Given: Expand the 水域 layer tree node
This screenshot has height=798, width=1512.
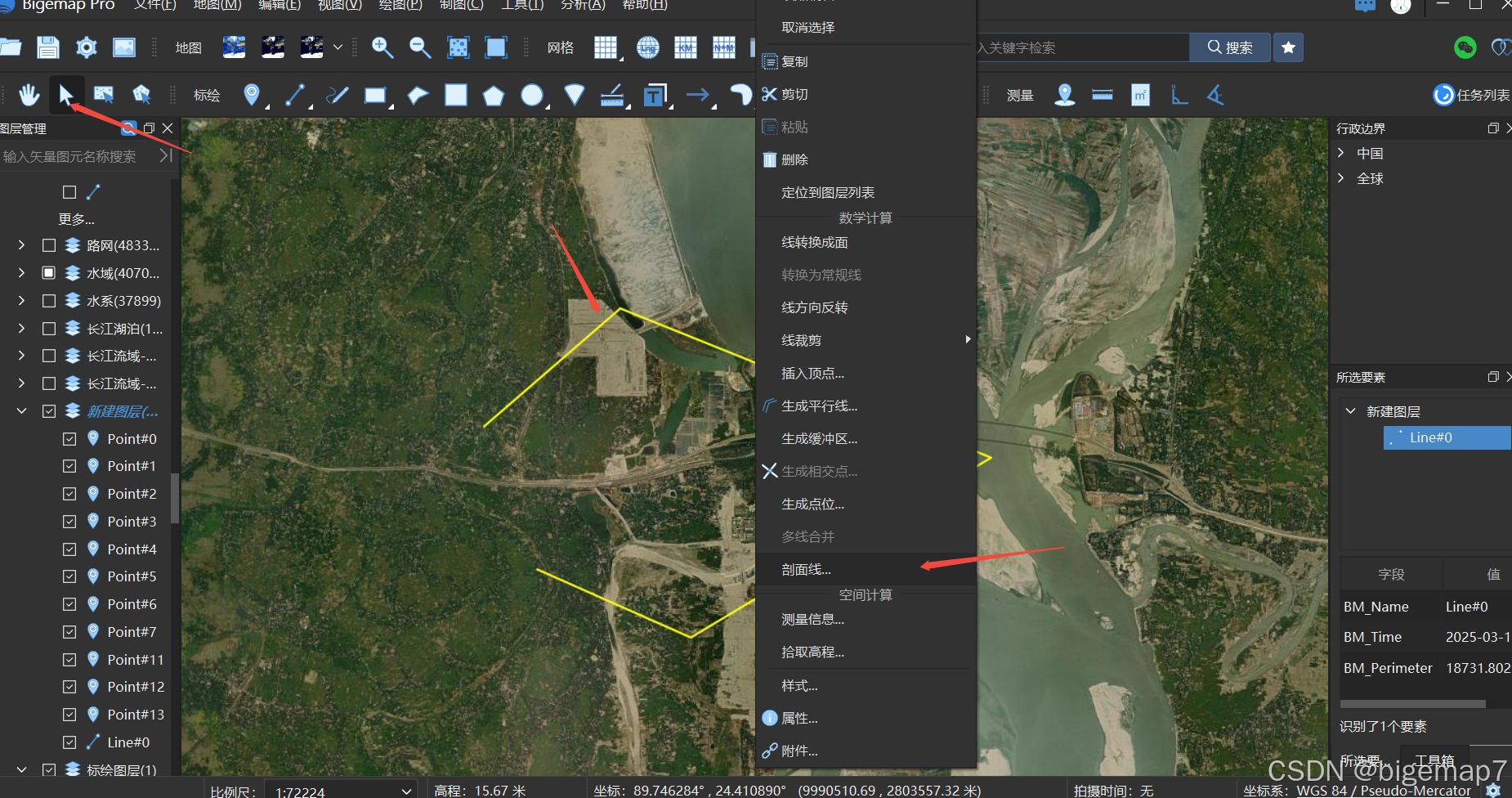Looking at the screenshot, I should click(x=22, y=272).
